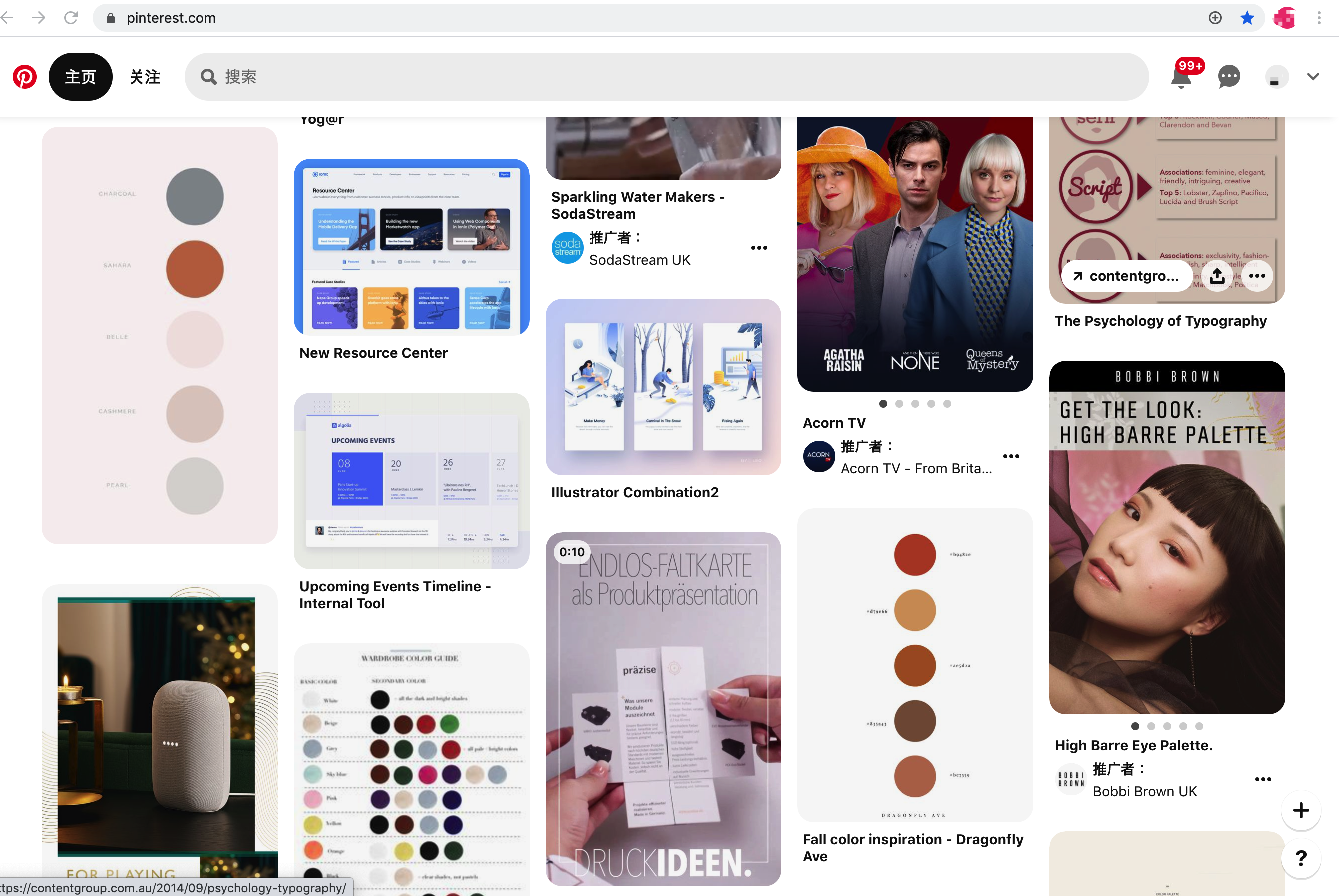Open more options for Bobbi Brown UK pin
1339x896 pixels.
click(x=1263, y=780)
